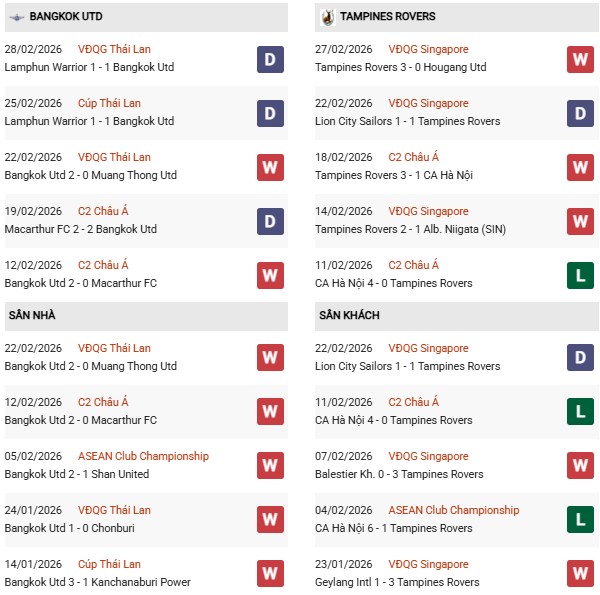The height and width of the screenshot is (595, 600).
Task: Click W badge for Balestier Kh. 0-3 Tampines
Action: coord(580,465)
